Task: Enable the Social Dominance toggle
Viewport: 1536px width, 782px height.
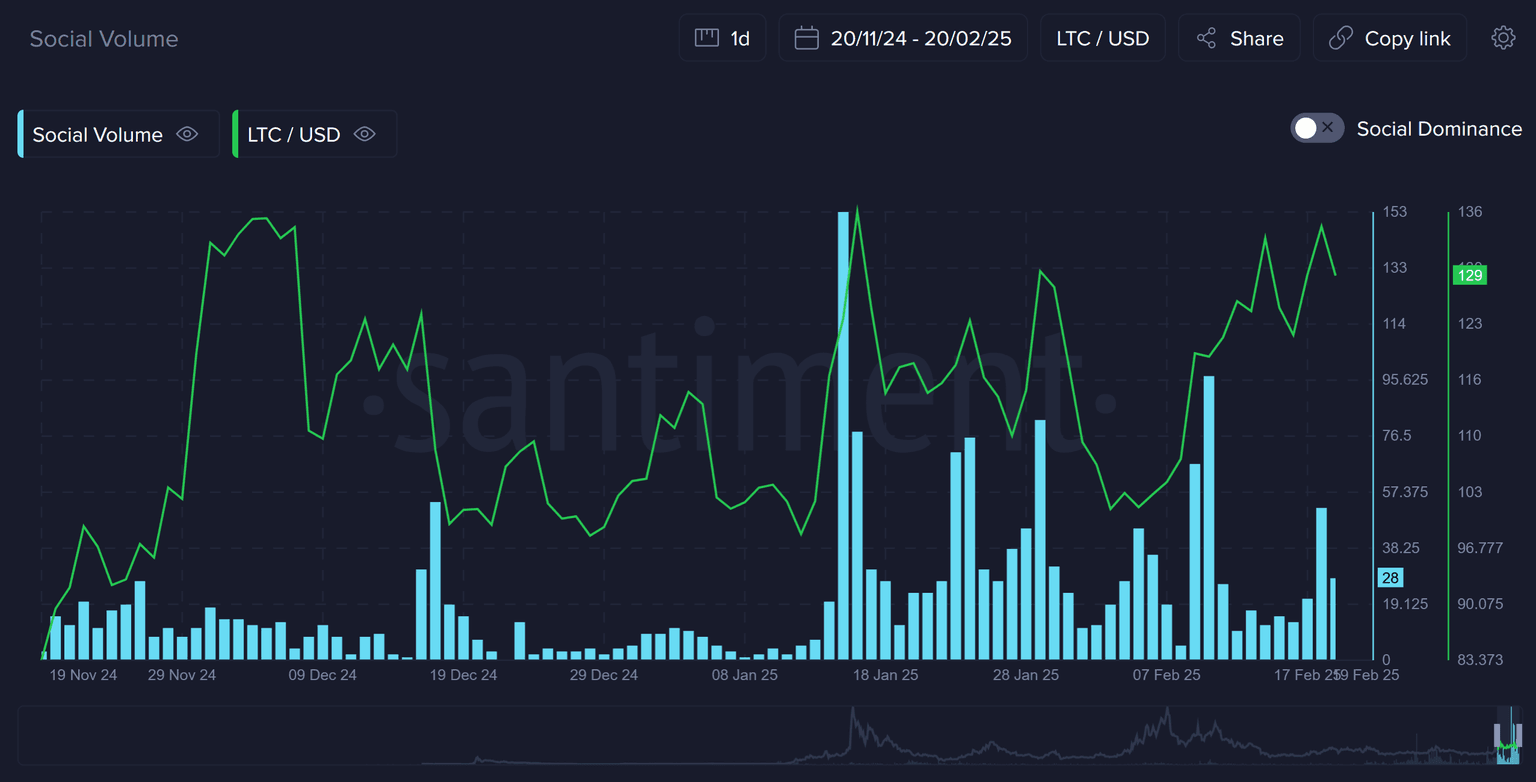Action: [x=1316, y=128]
